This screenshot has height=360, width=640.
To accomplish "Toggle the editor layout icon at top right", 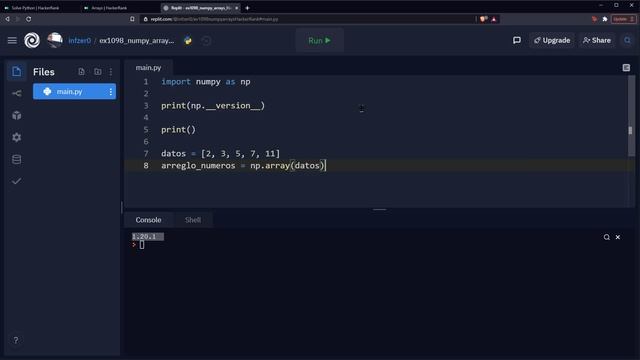I will pos(626,68).
